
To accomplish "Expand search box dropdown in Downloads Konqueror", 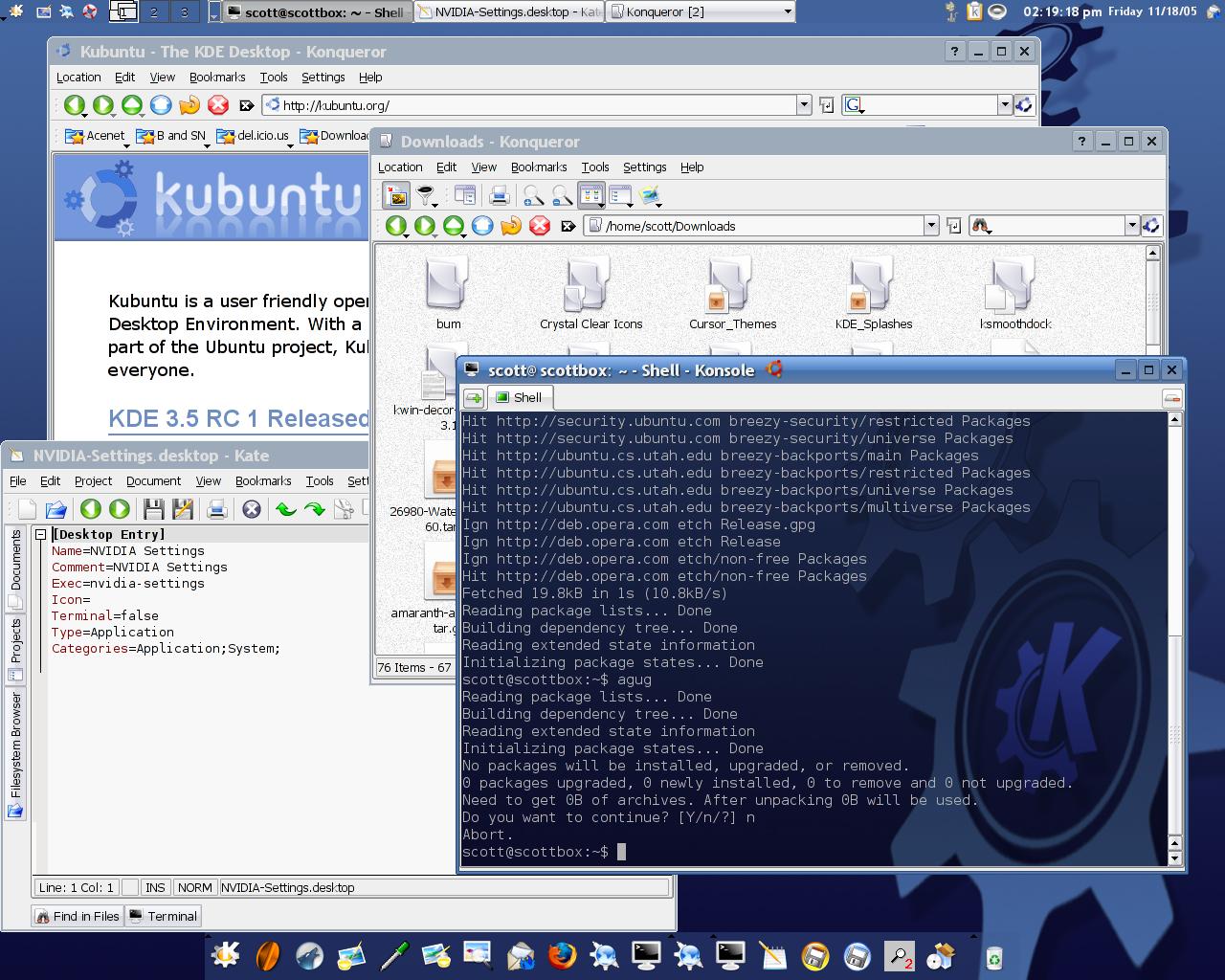I will (x=1132, y=226).
